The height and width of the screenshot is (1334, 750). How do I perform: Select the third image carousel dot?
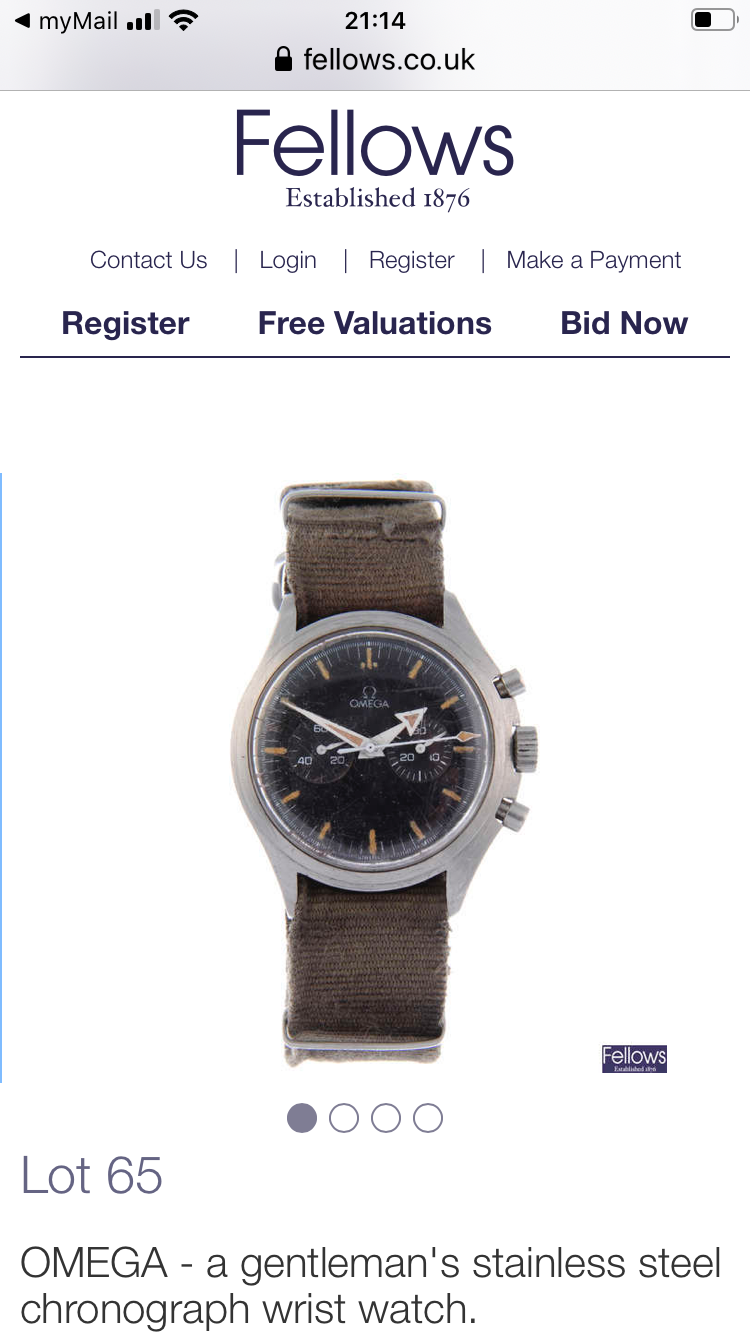tap(386, 1118)
